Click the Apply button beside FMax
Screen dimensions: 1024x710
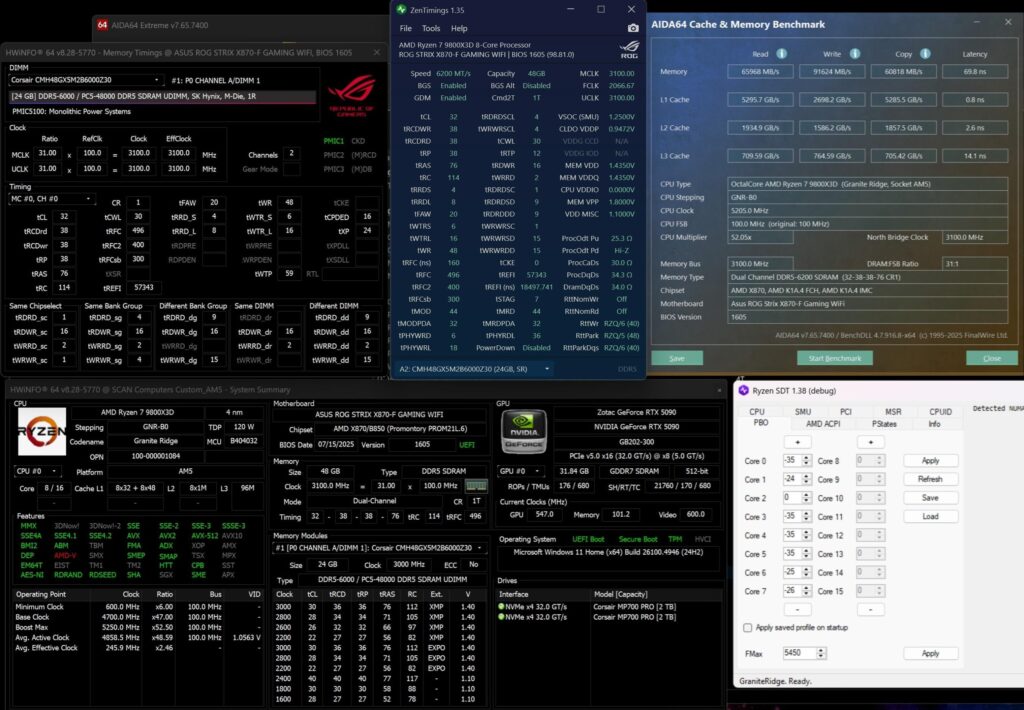point(930,653)
